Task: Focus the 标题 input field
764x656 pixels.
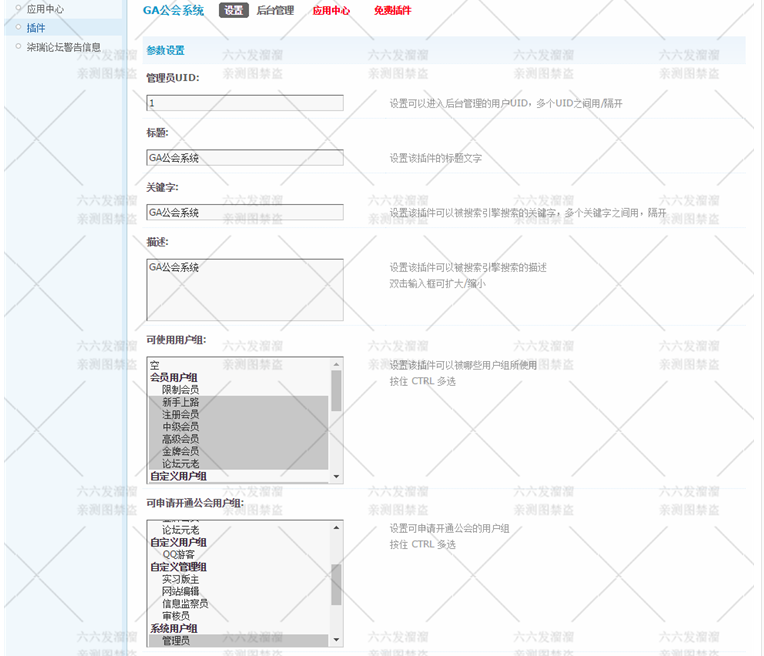Action: click(245, 157)
